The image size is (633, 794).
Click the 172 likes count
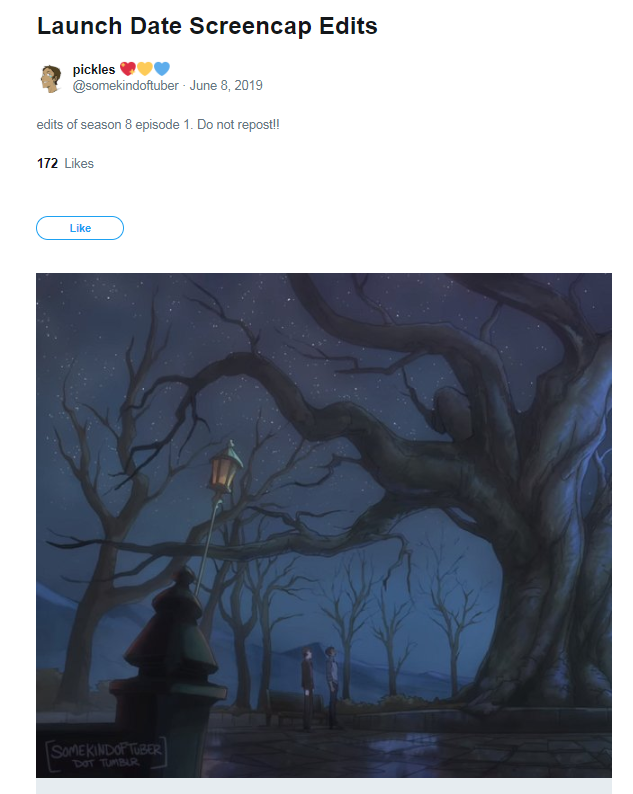click(47, 164)
